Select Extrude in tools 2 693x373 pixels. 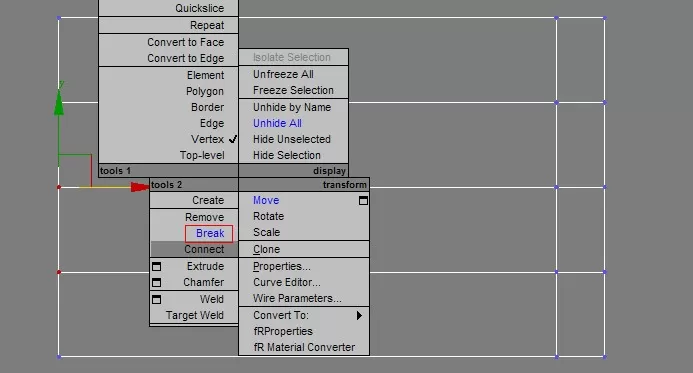point(205,266)
